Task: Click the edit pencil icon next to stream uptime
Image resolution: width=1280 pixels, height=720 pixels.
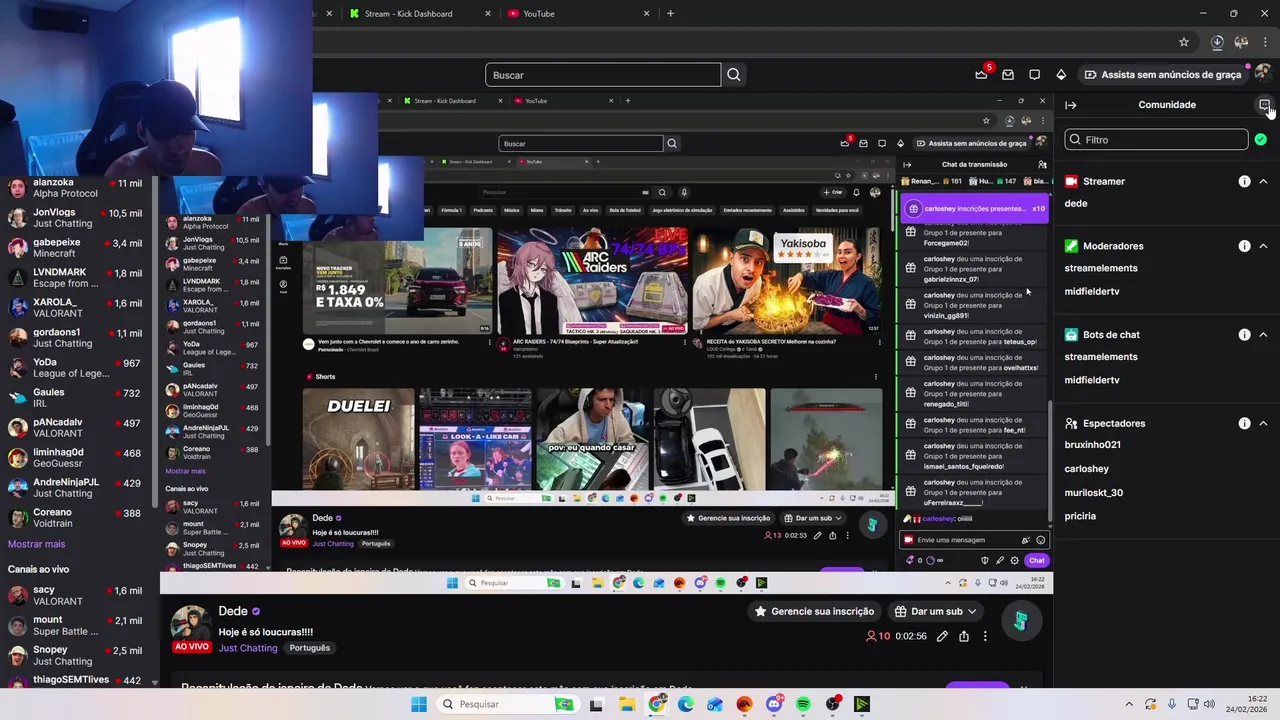Action: tap(942, 636)
